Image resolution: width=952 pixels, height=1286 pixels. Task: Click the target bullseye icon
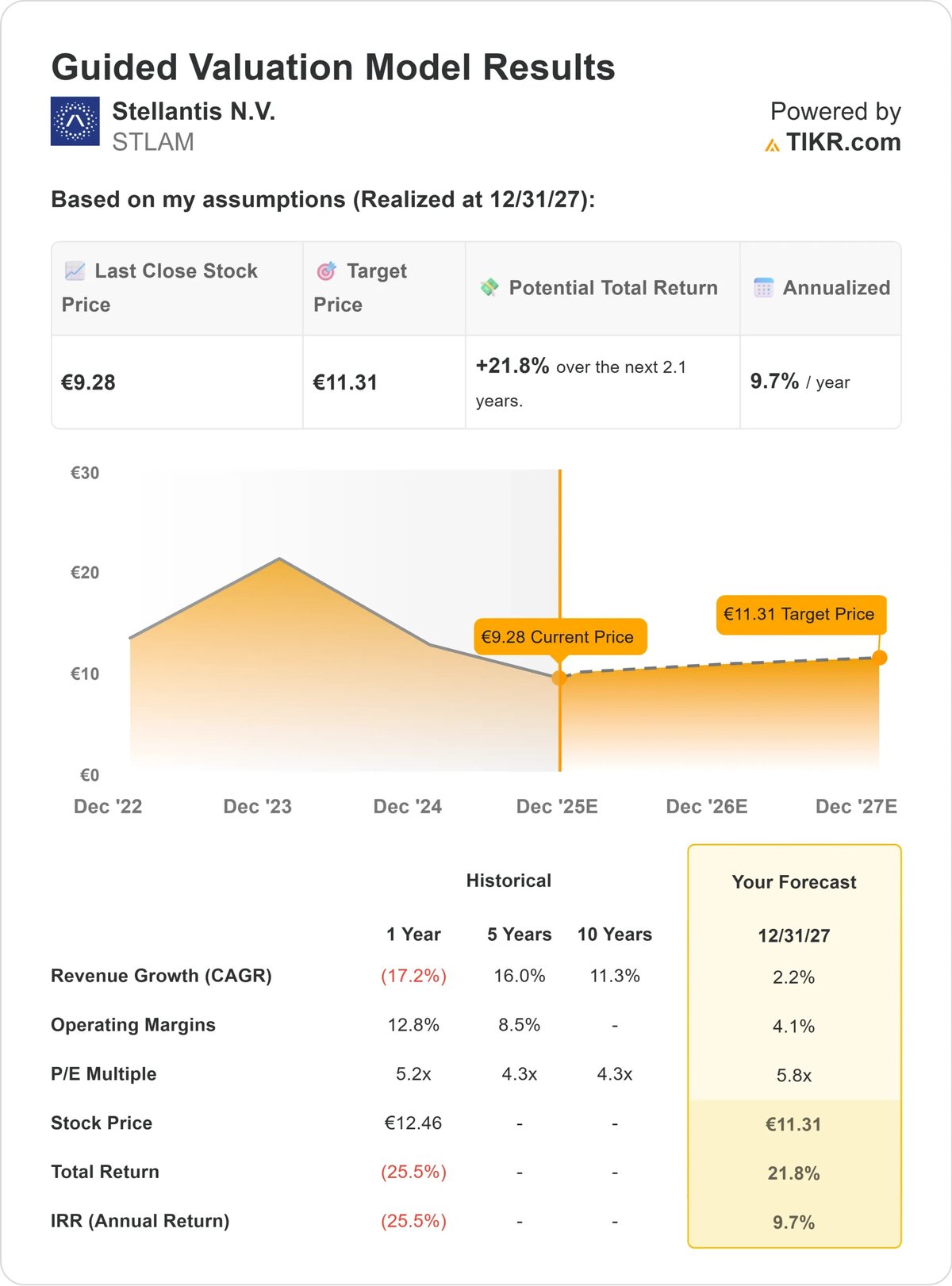coord(327,271)
